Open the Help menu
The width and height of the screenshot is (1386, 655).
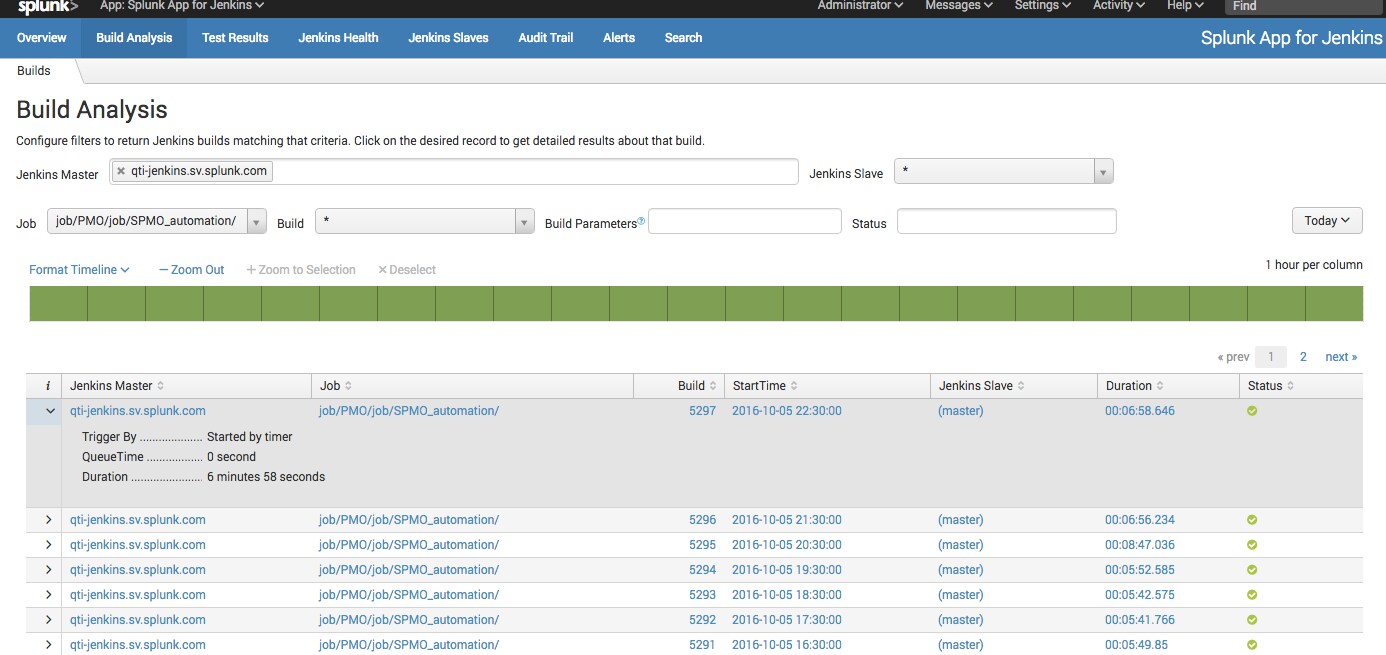tap(1186, 6)
